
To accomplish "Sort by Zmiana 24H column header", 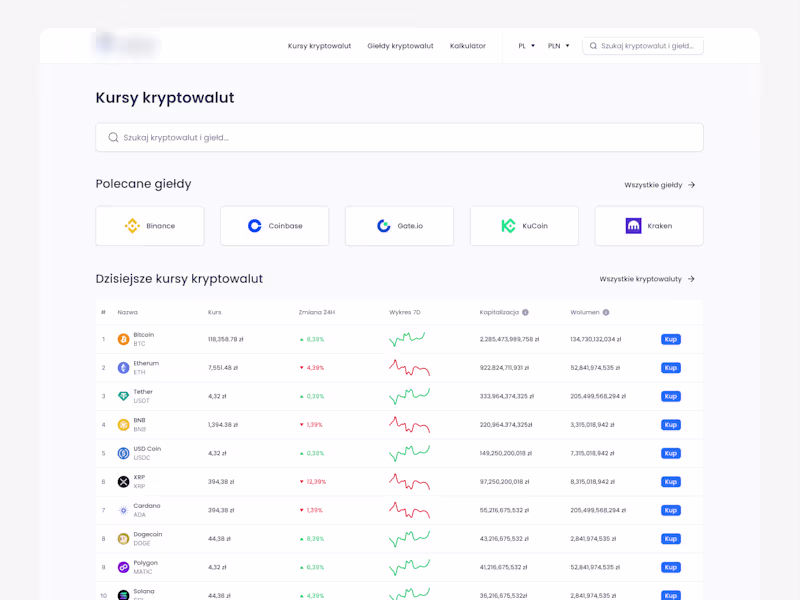I will (317, 312).
